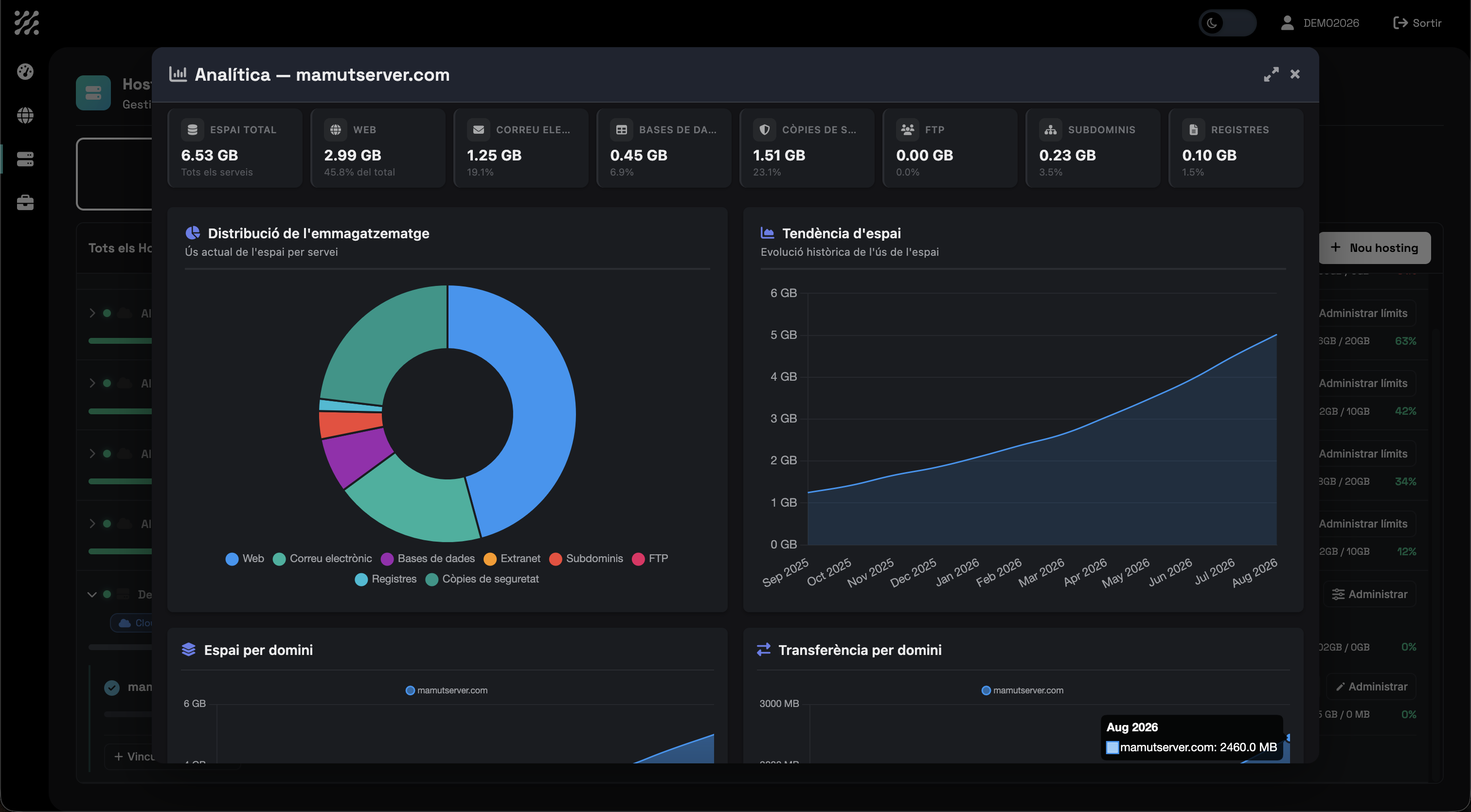Hide Bases de dades in the legend
Image resolution: width=1471 pixels, height=812 pixels.
coord(428,559)
